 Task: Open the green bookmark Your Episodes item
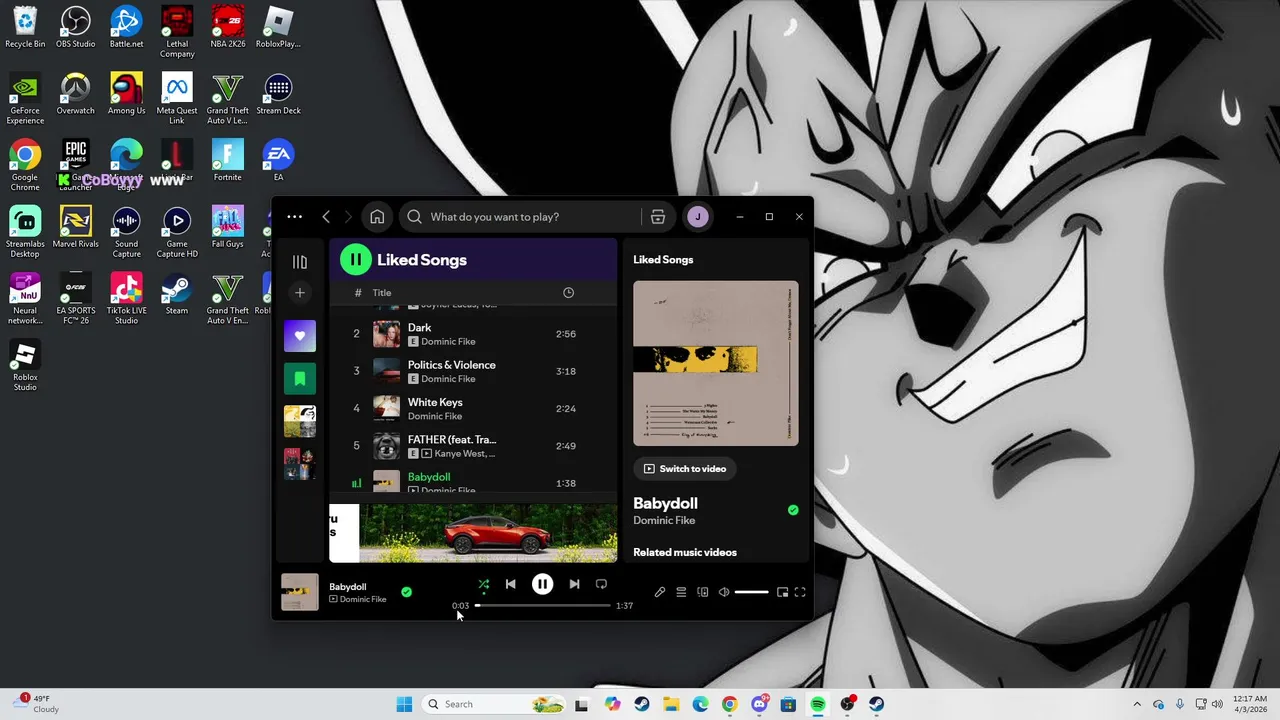[299, 379]
